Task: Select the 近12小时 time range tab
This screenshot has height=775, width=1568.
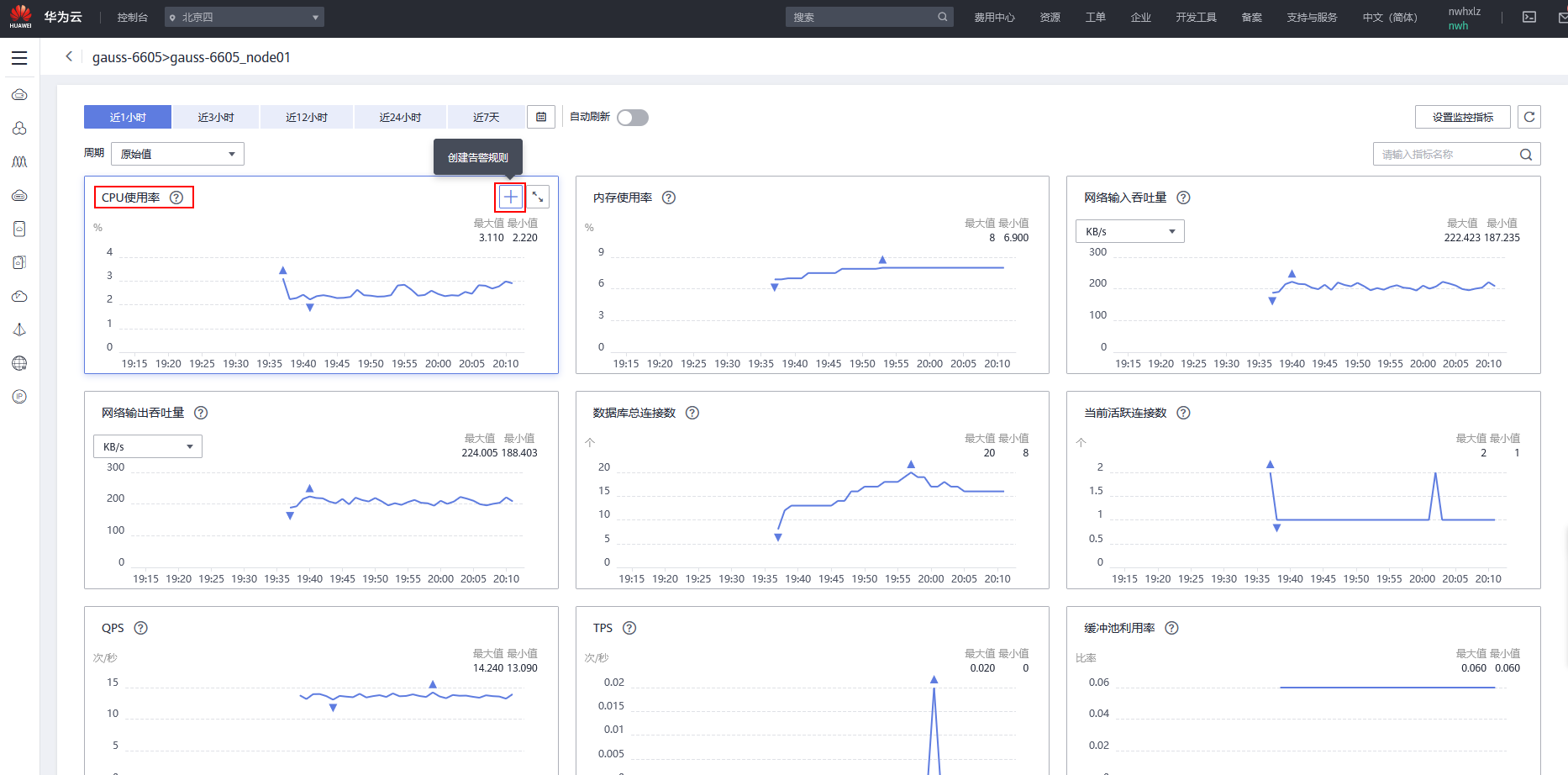Action: pos(307,117)
